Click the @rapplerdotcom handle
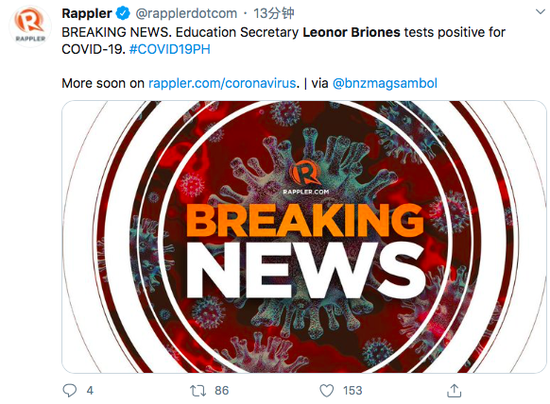This screenshot has height=404, width=550. (186, 14)
